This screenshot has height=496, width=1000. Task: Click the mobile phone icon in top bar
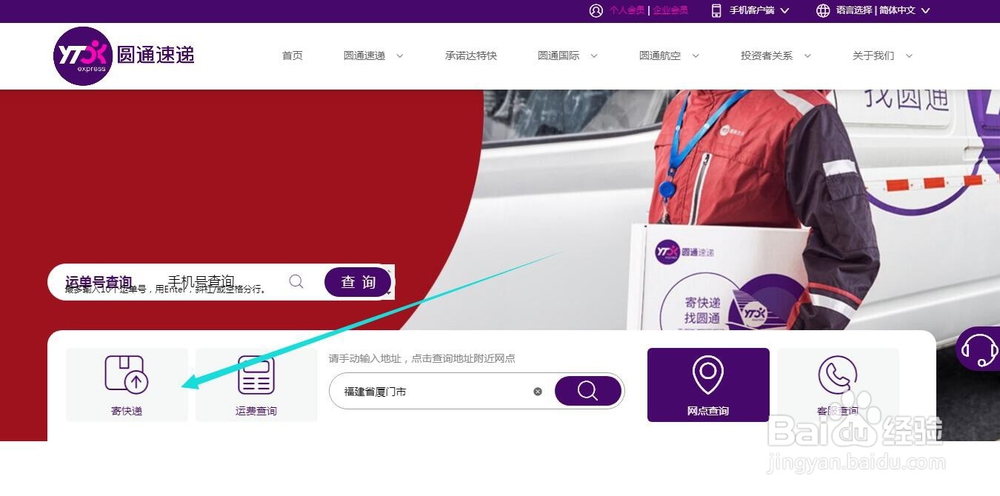coord(716,11)
